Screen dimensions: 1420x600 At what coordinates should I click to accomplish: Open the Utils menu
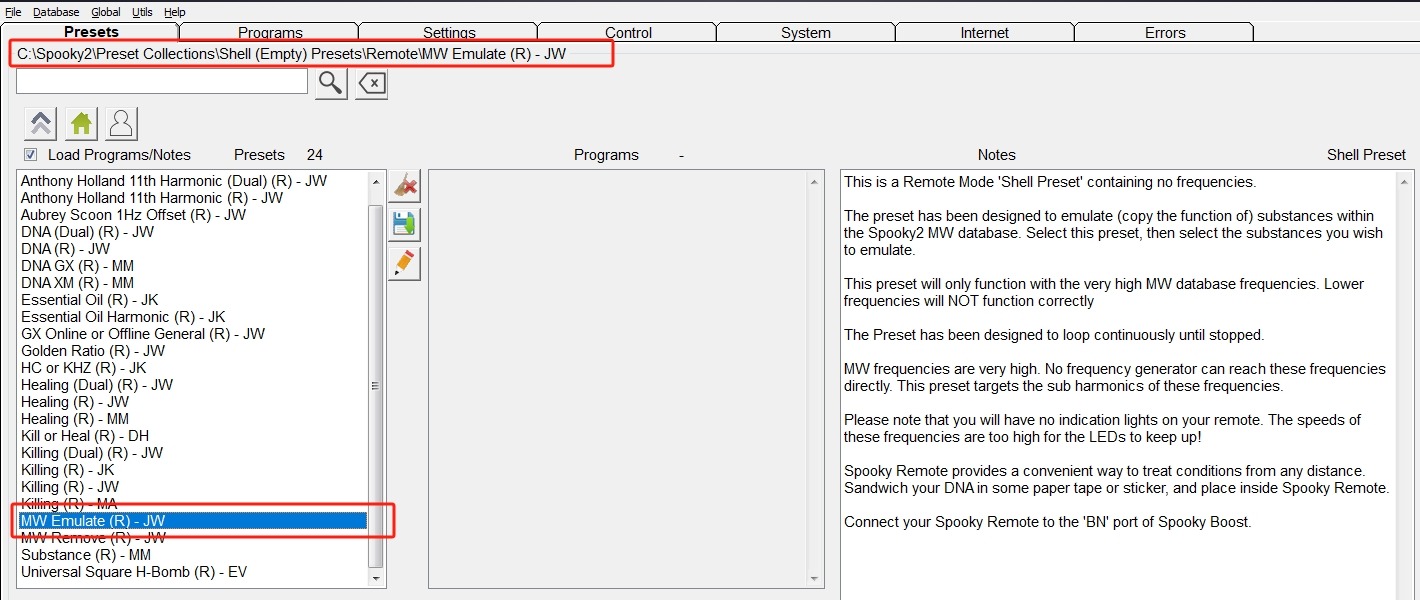142,12
